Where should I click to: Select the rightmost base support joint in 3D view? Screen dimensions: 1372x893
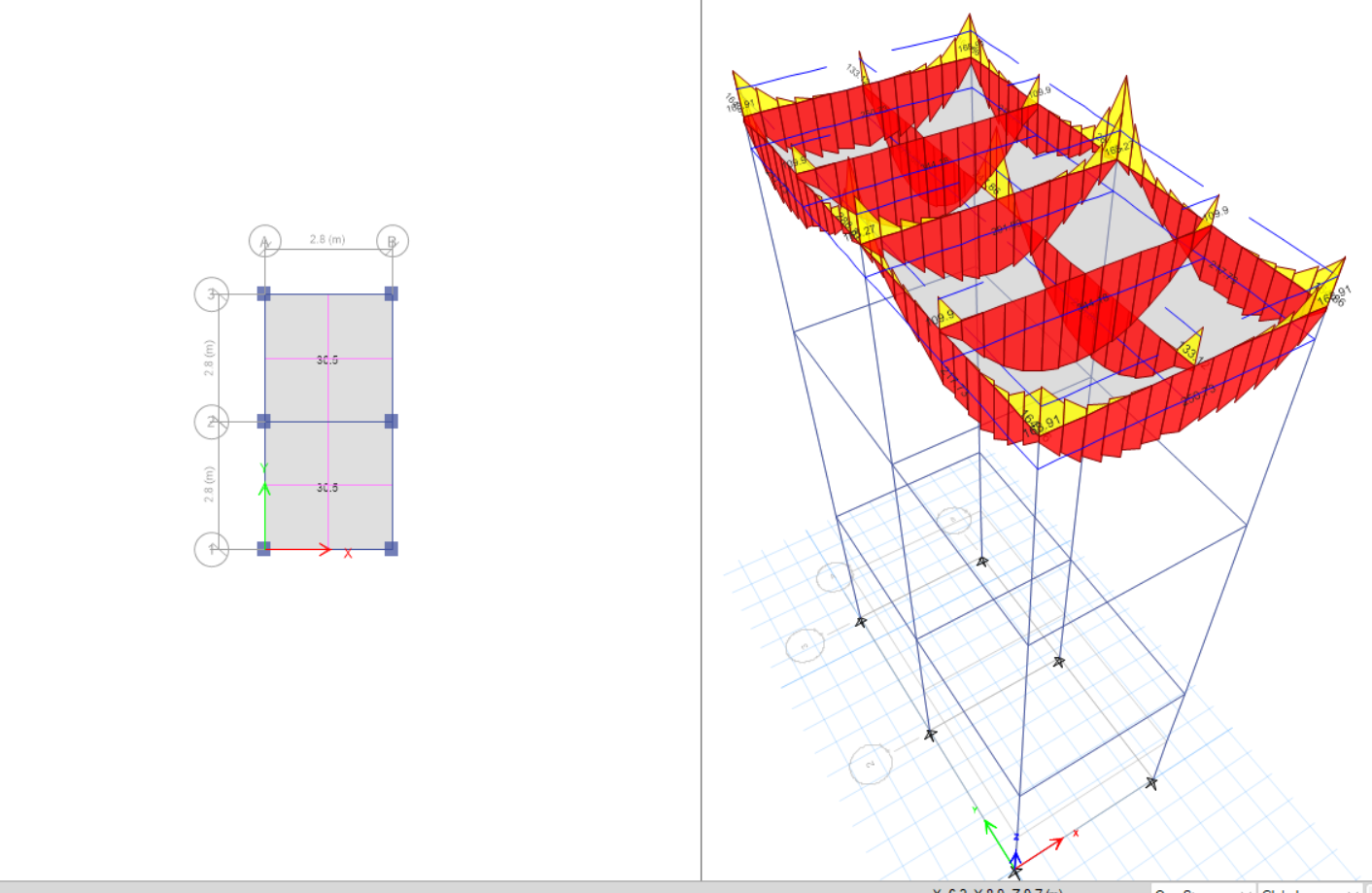pos(1151,783)
